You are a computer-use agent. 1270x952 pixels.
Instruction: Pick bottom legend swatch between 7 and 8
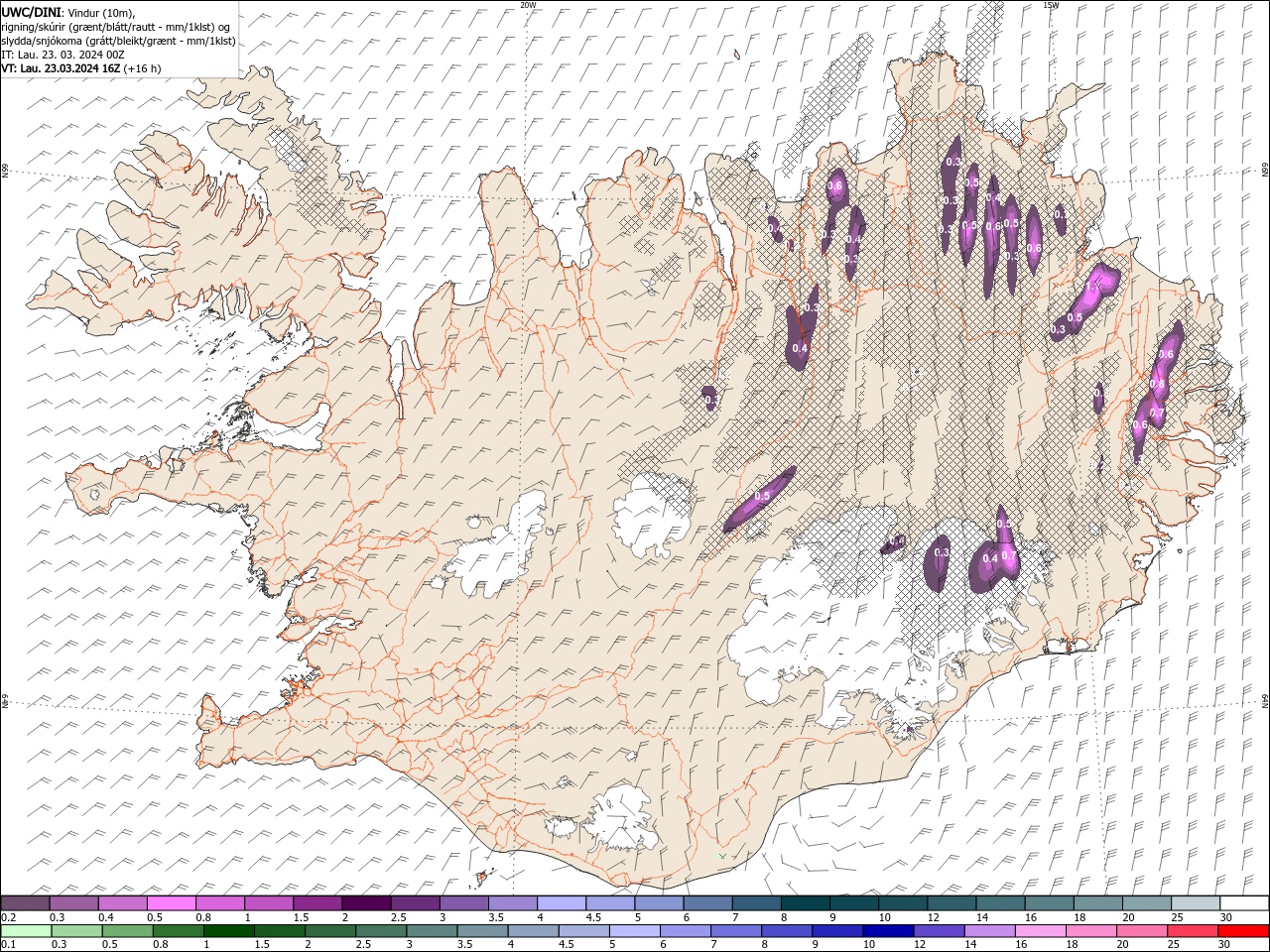click(x=736, y=931)
